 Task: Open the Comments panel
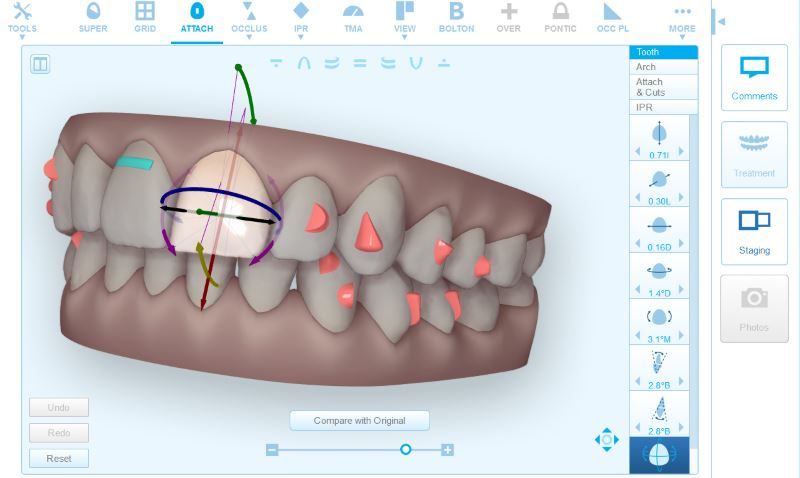[753, 77]
